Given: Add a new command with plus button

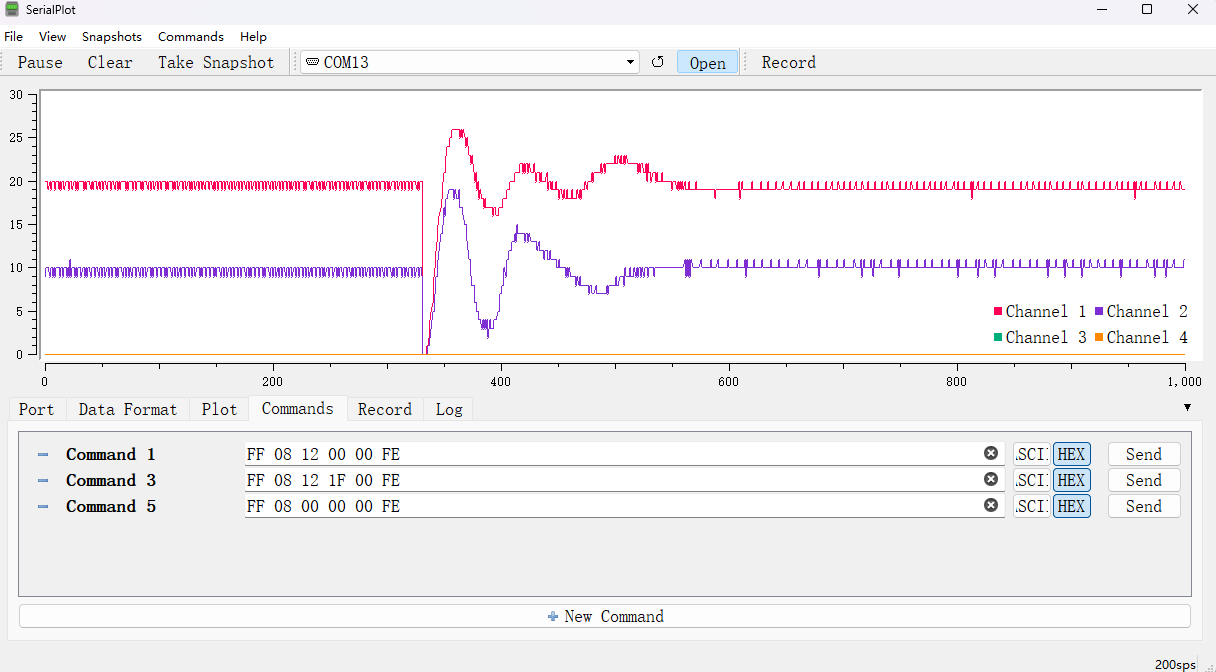Looking at the screenshot, I should click(604, 616).
